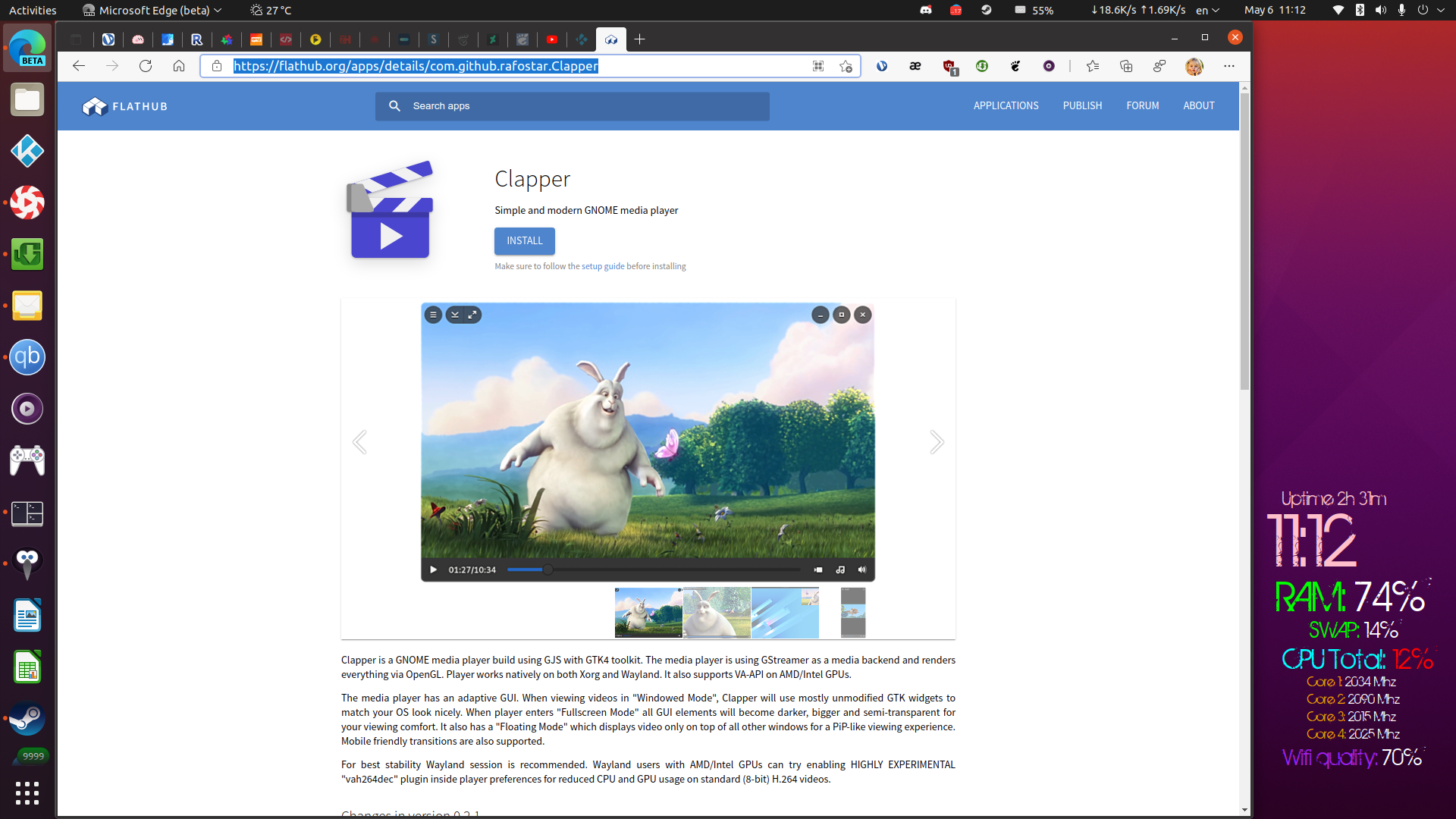Reload the Flathub page
Screen dimensions: 1456x819
click(146, 66)
